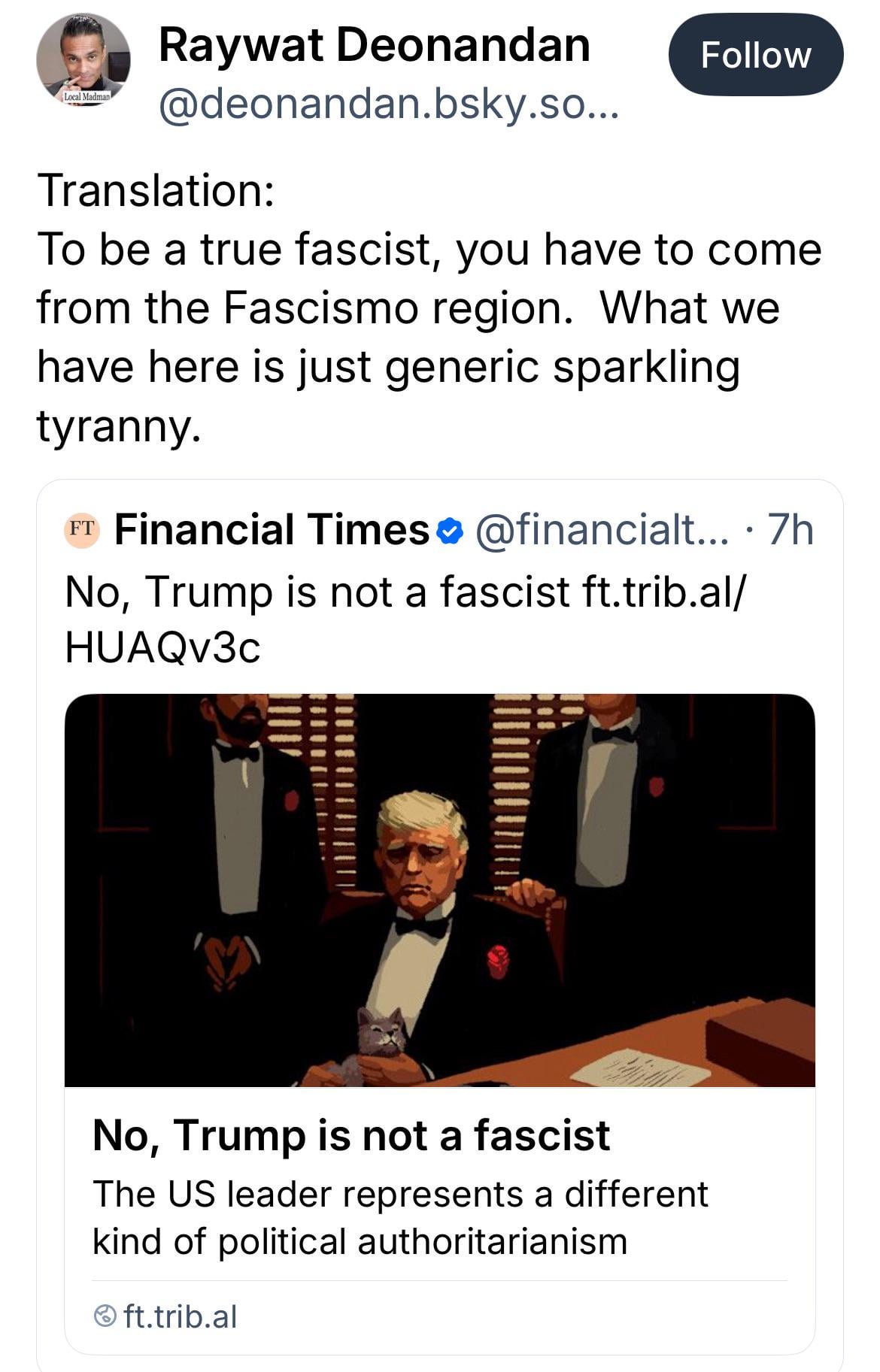Image resolution: width=880 pixels, height=1372 pixels.
Task: Open the Financial Times account name
Action: tap(272, 530)
